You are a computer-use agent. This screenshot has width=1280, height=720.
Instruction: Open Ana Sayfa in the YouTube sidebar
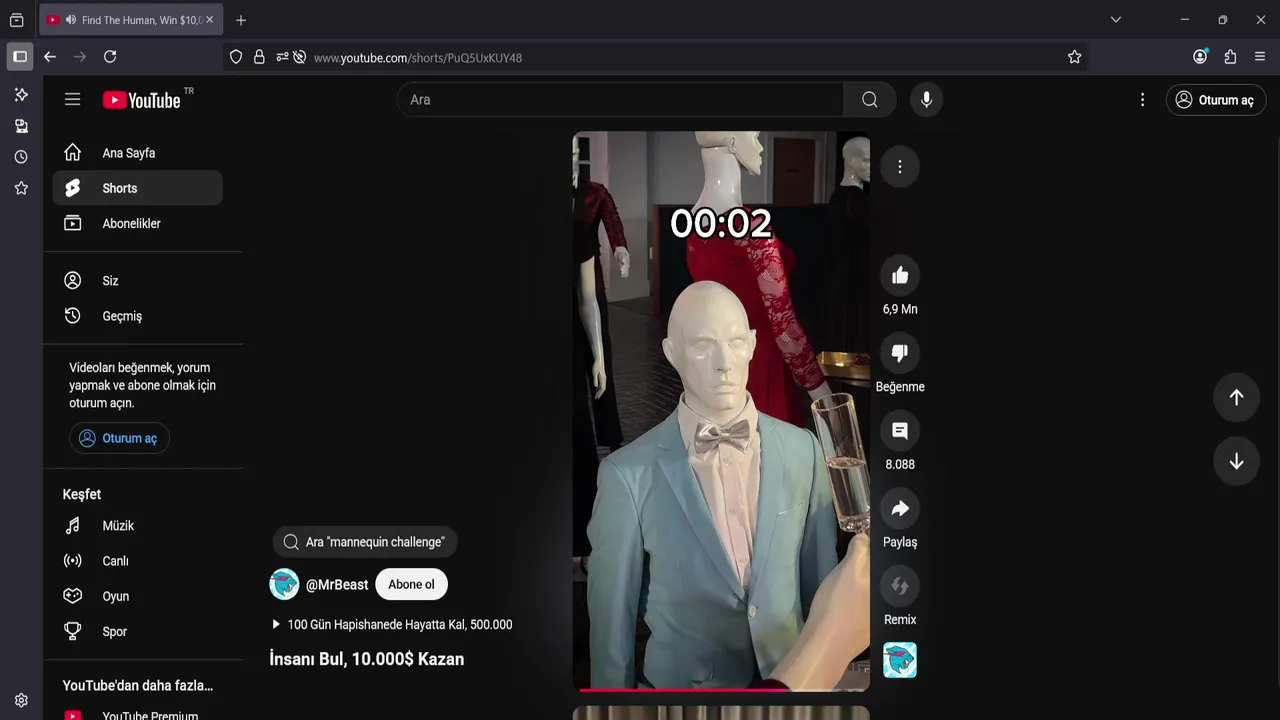pyautogui.click(x=138, y=153)
